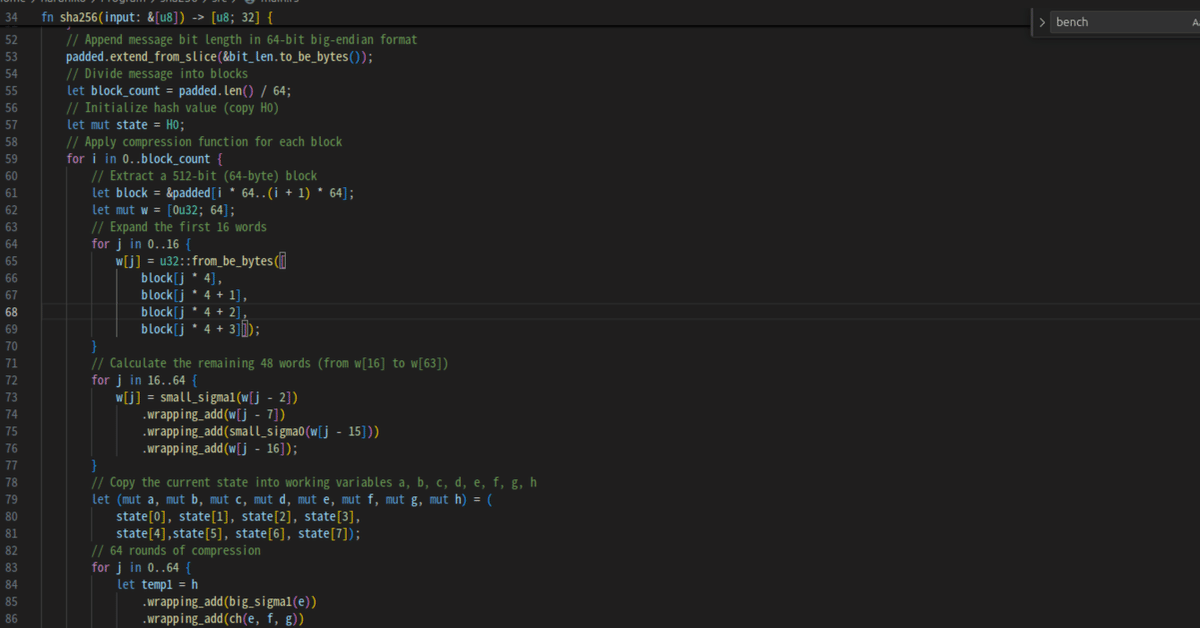Click the line "let (mut a, mut b, mut c"
Viewport: 1200px width, 628px height.
coord(292,499)
